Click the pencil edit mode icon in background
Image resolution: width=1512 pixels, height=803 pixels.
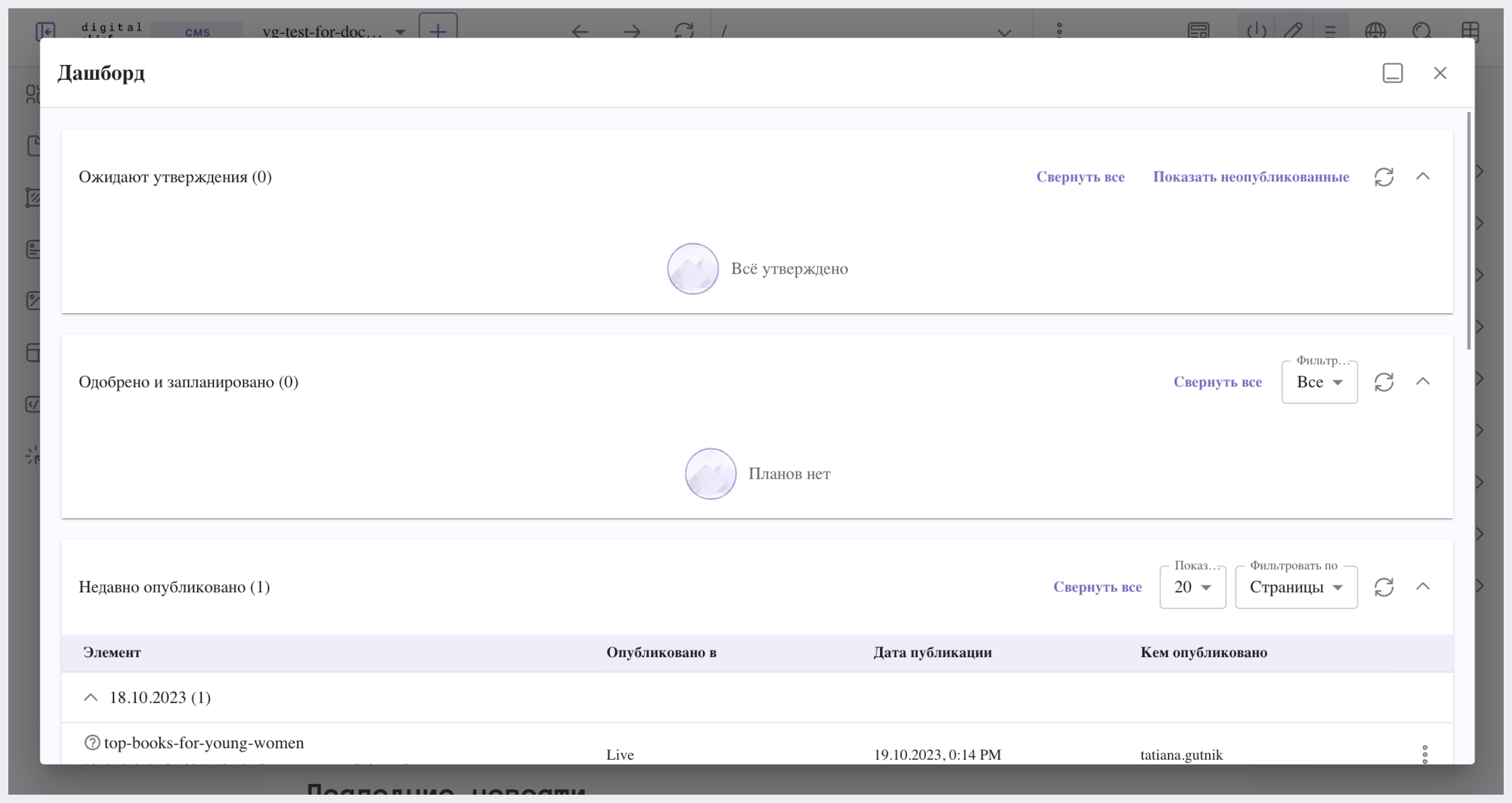(1293, 30)
